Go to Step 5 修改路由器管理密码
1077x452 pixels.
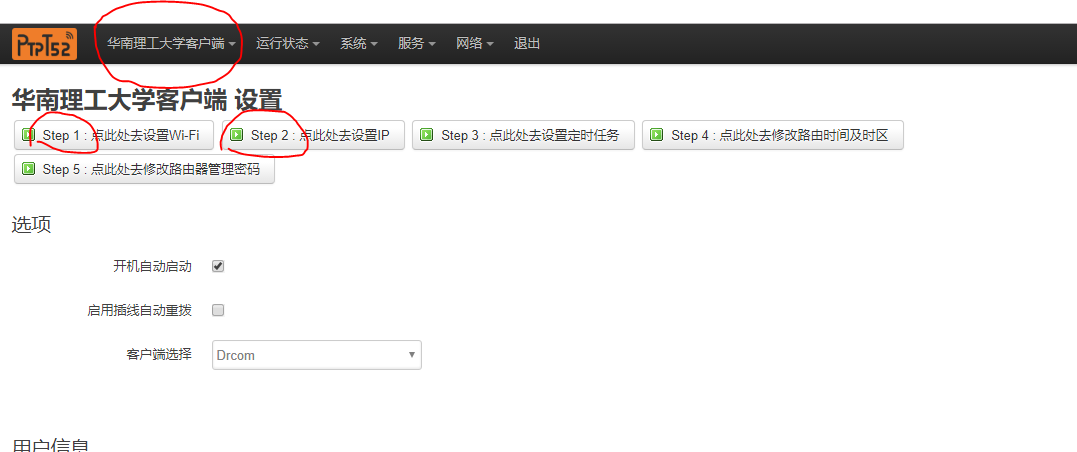[144, 169]
